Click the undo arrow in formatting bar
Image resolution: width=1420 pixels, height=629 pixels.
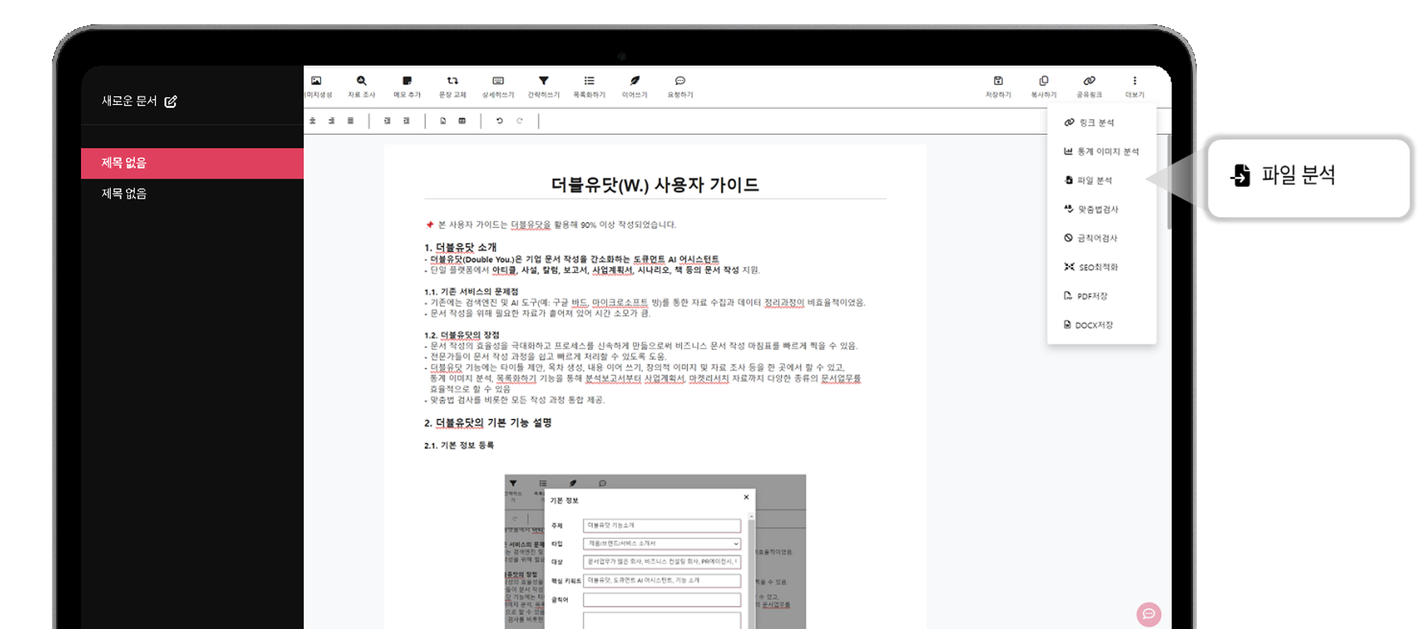[499, 121]
